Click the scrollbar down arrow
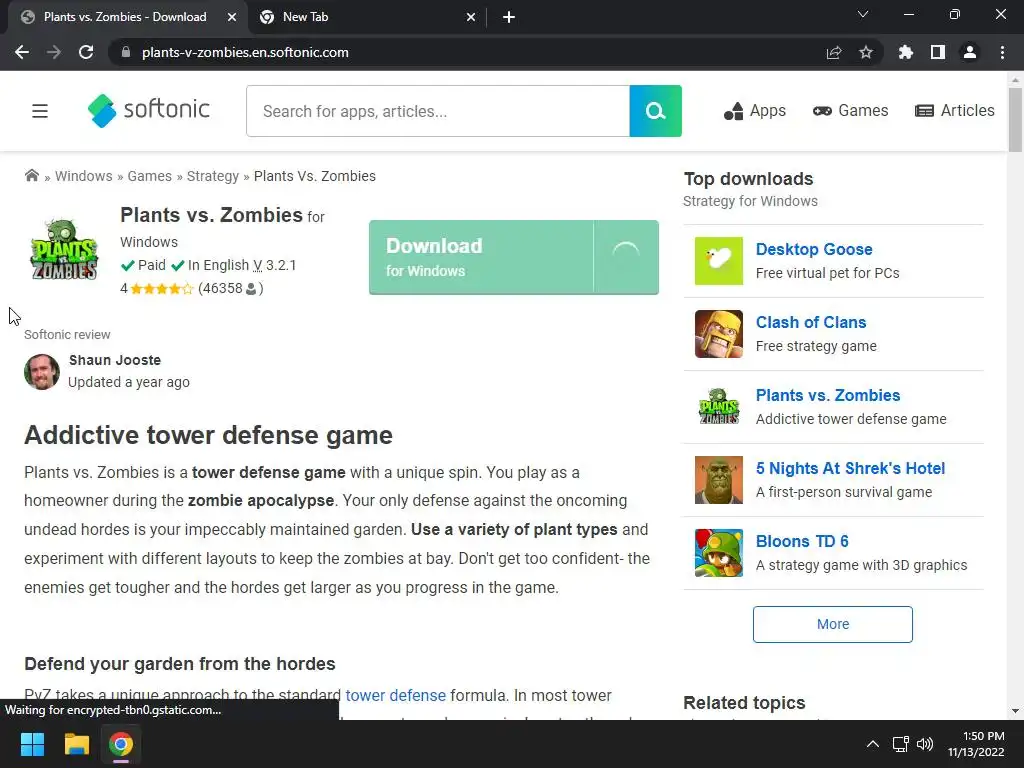1024x768 pixels. (1015, 711)
